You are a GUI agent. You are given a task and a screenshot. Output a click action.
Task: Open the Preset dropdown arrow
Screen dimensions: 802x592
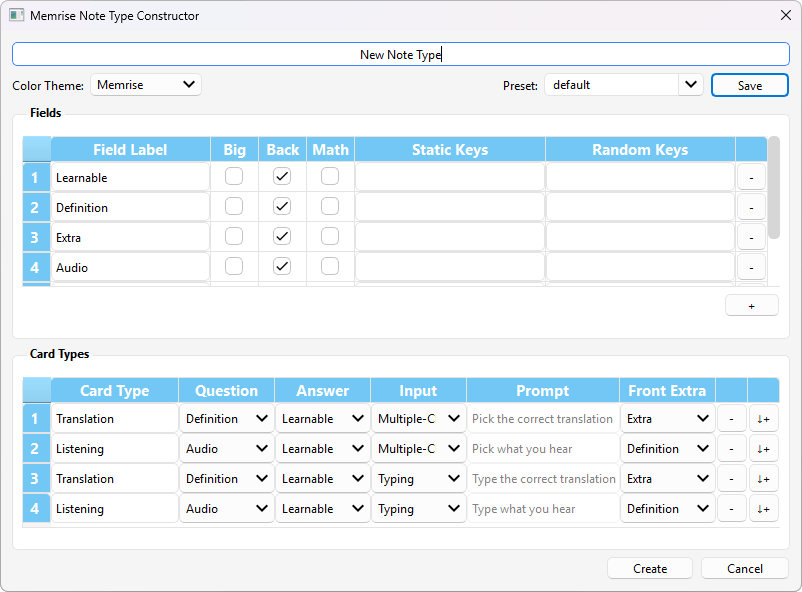click(x=690, y=85)
